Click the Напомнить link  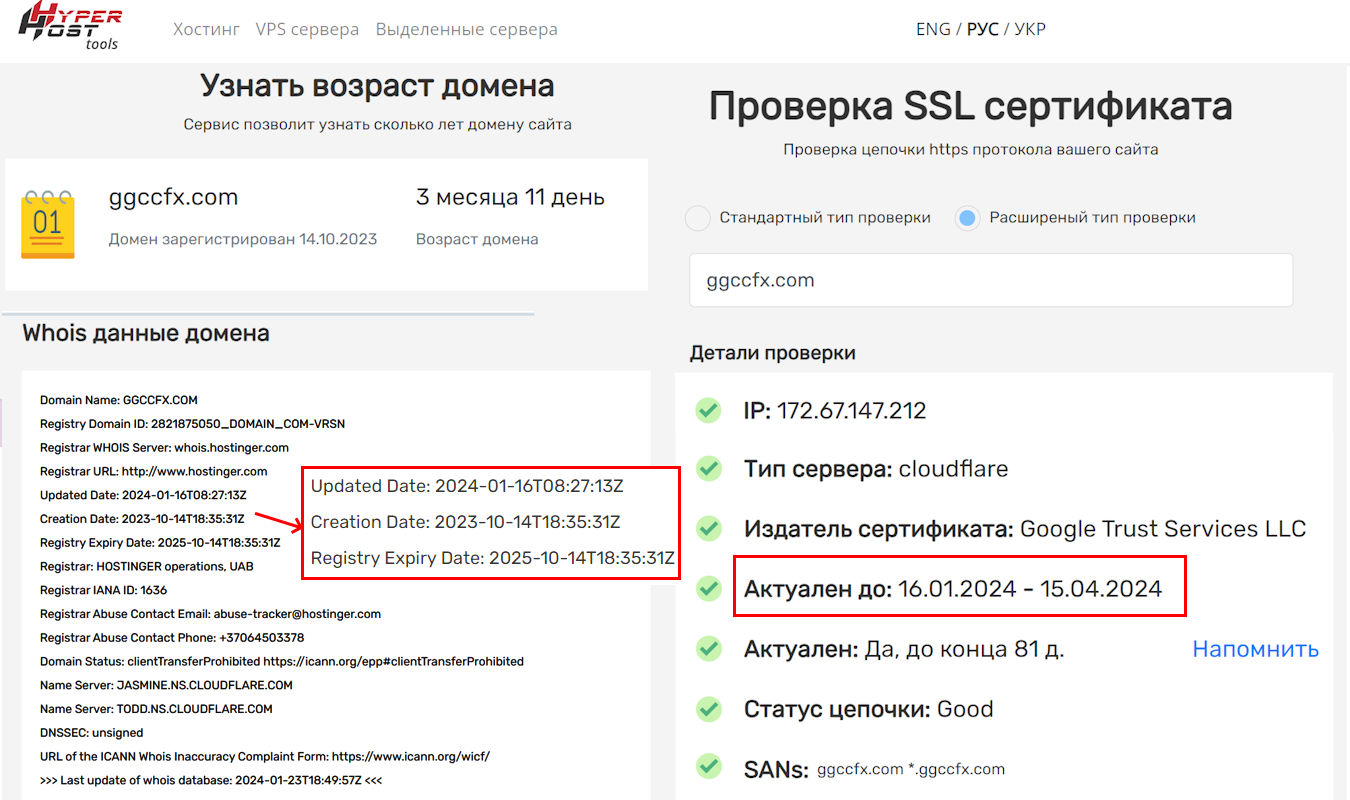[1256, 649]
